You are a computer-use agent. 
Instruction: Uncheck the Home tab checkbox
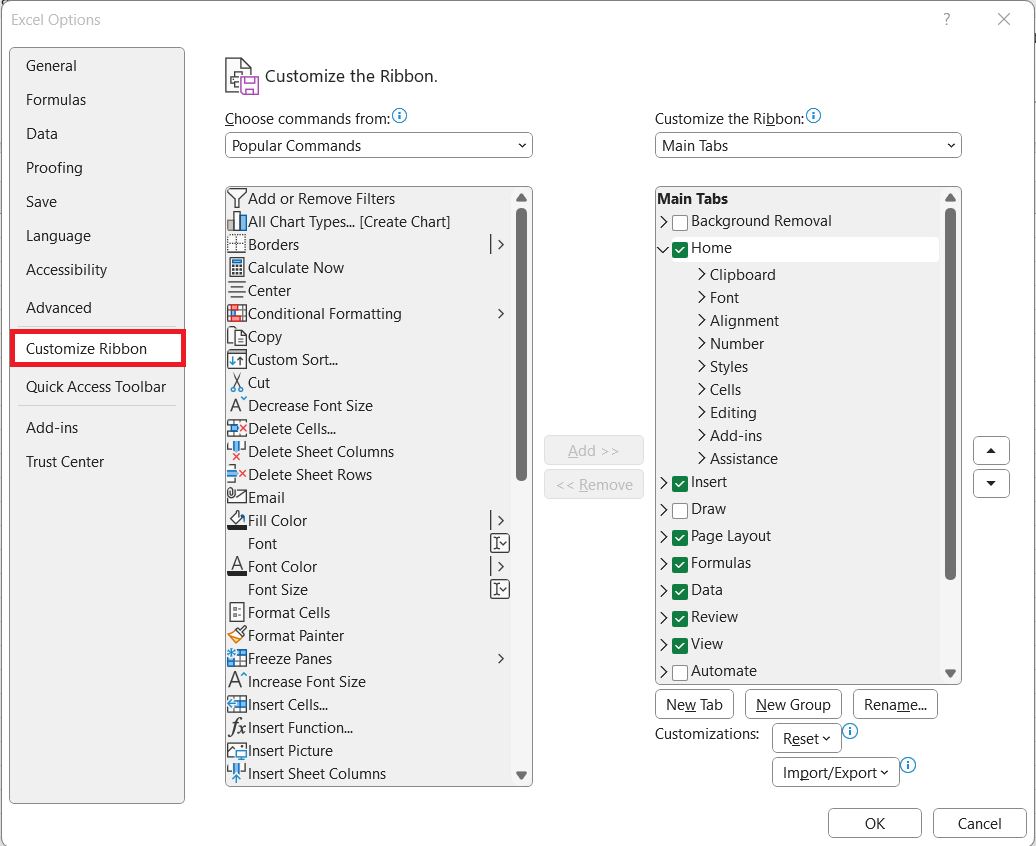pos(680,249)
